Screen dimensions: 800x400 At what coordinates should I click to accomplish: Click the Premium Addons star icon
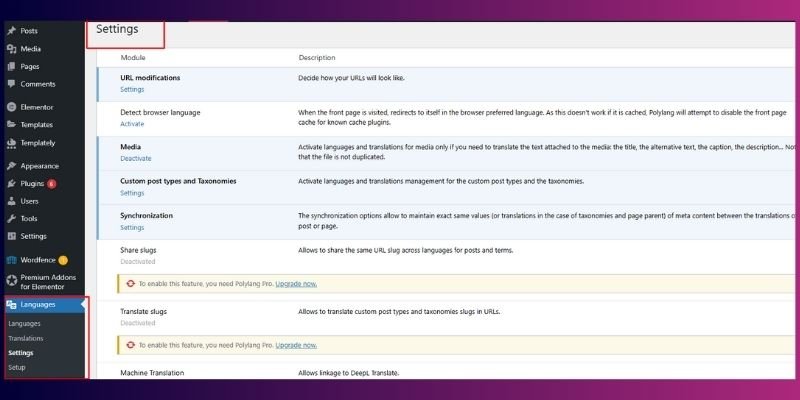coord(12,281)
